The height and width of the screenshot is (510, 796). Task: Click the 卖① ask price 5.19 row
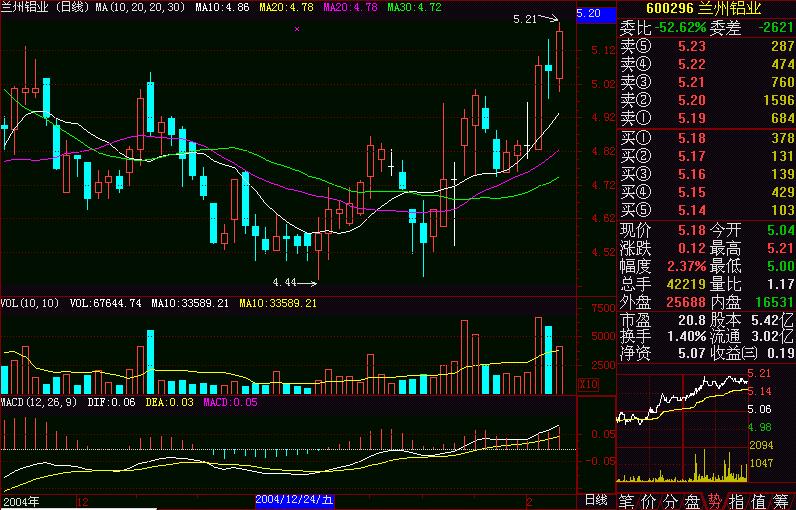click(706, 119)
